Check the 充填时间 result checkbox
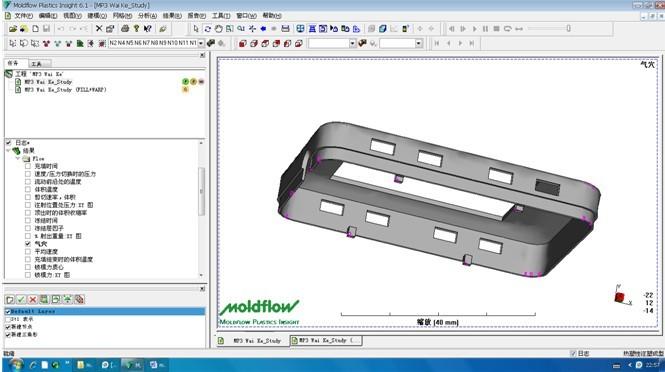This screenshot has height=372, width=665. 28,166
